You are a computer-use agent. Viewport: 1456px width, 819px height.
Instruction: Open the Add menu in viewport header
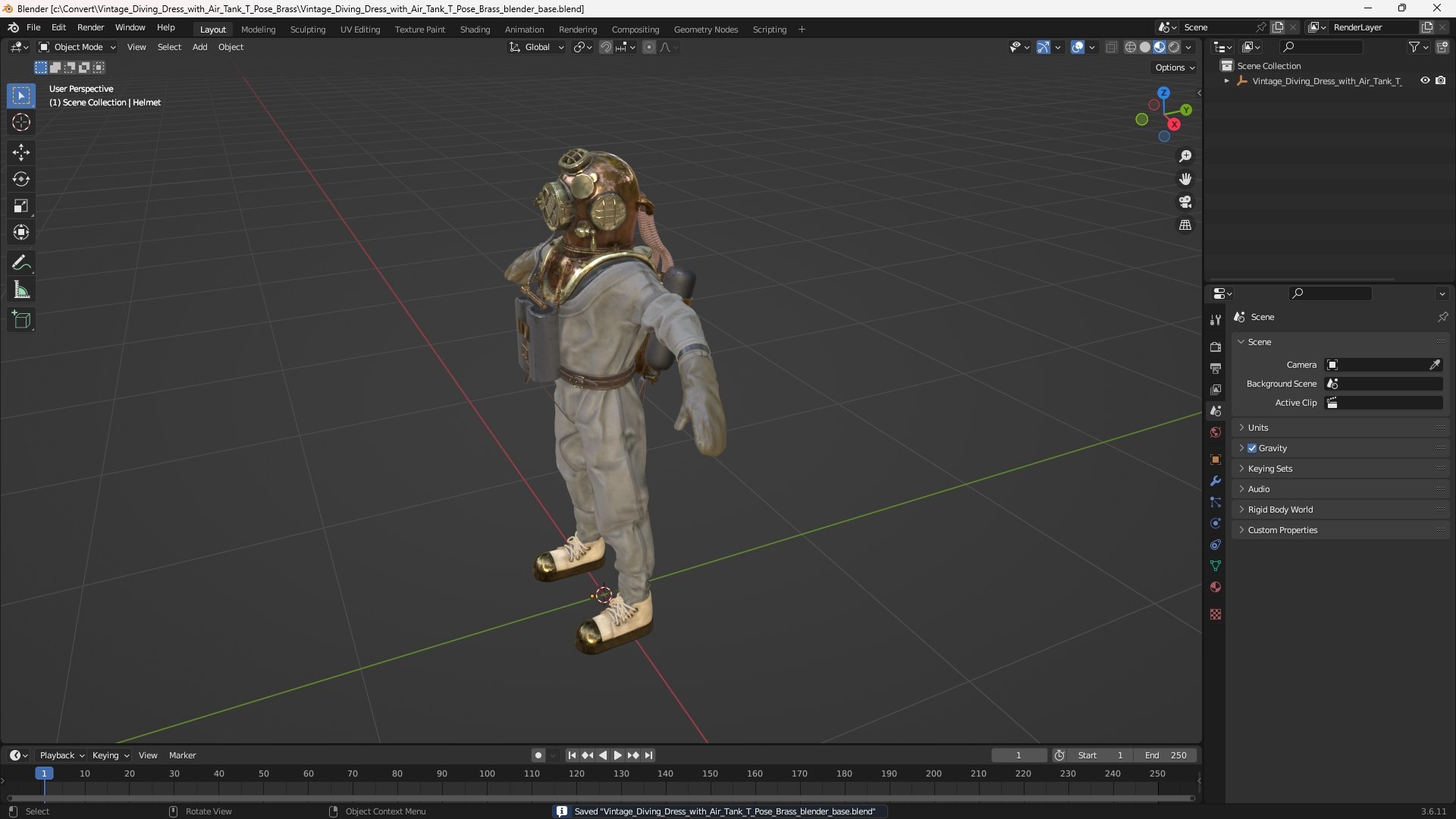(199, 47)
